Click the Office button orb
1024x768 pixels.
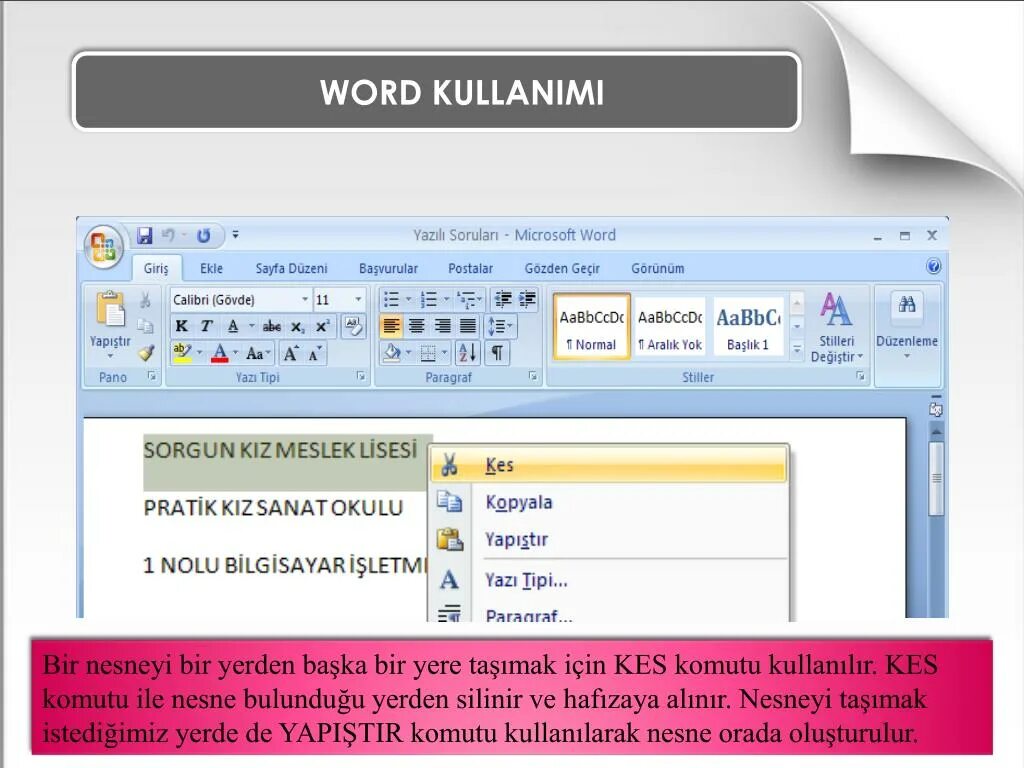pos(103,246)
